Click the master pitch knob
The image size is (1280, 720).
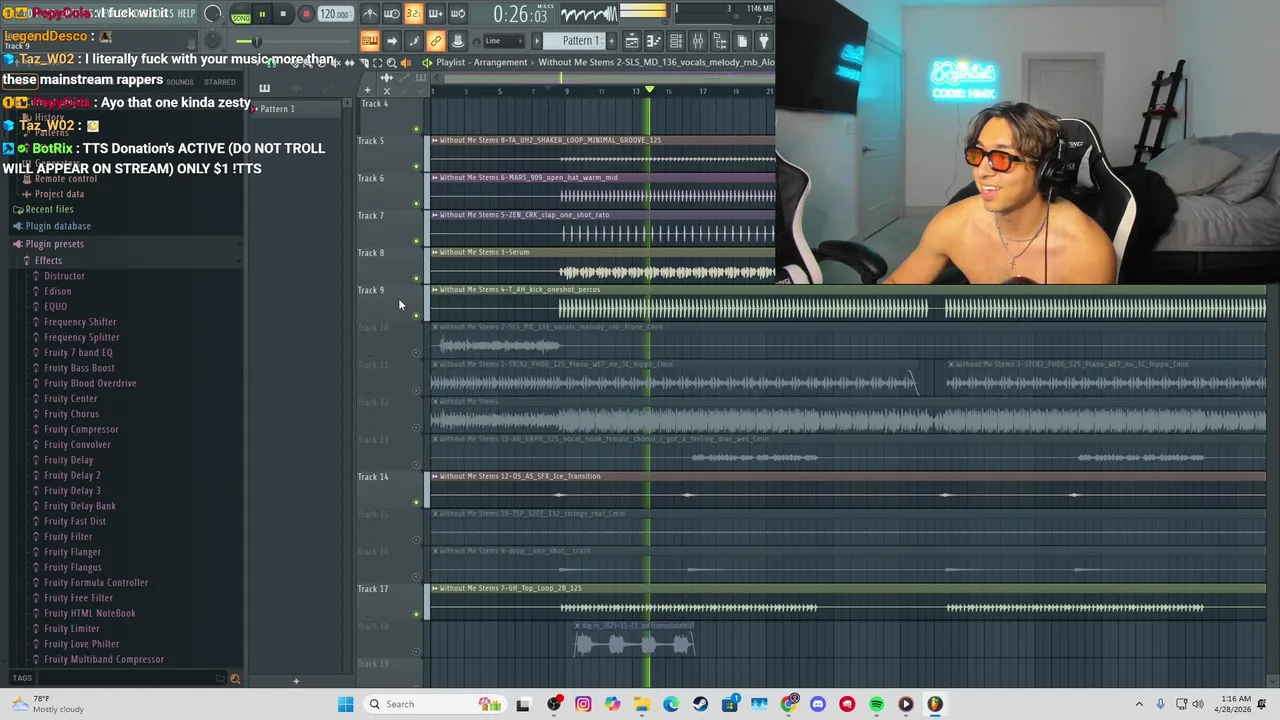point(212,41)
